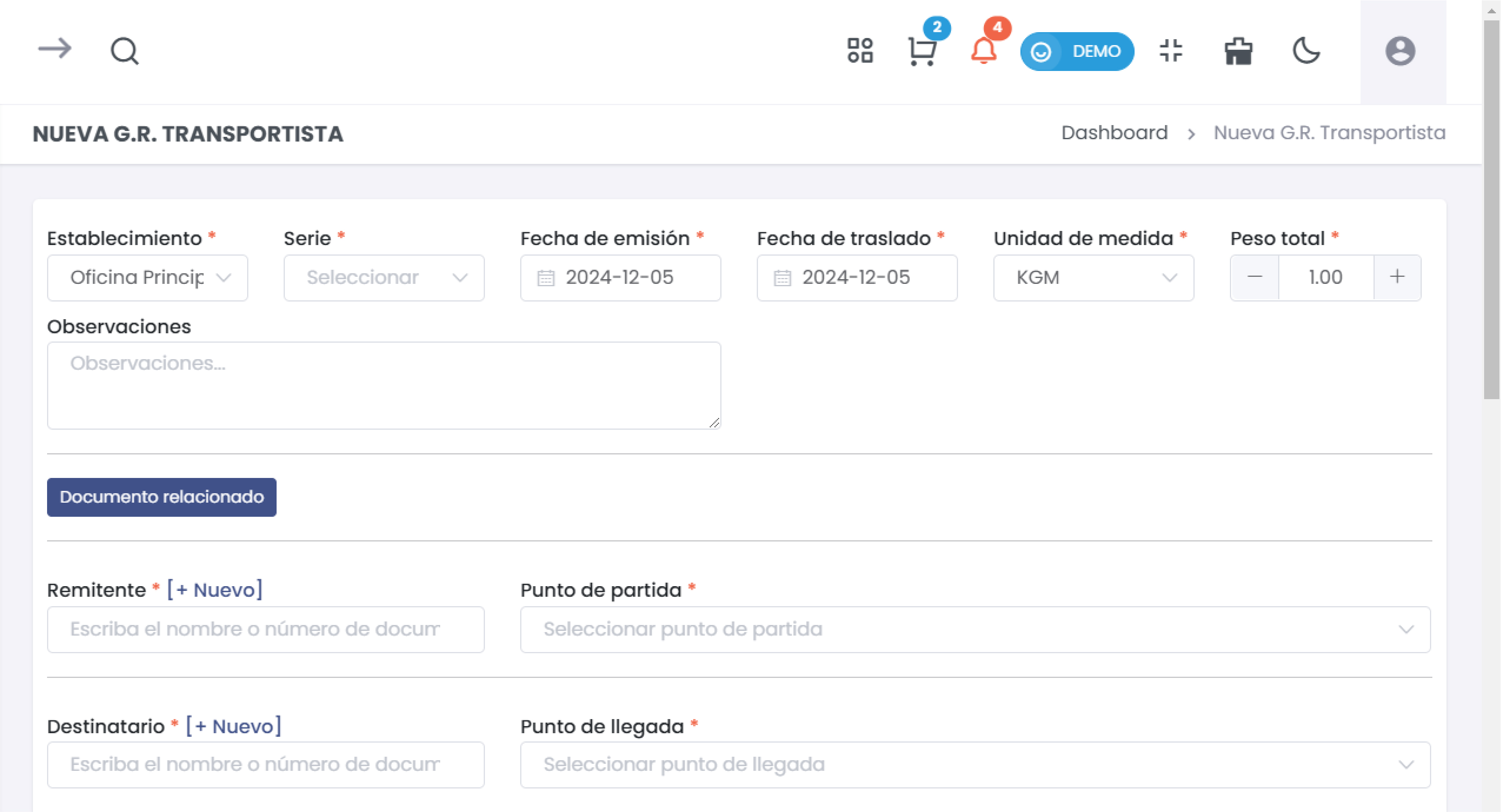Click the briefcase toolbox icon
This screenshot has width=1501, height=812.
(x=1238, y=51)
